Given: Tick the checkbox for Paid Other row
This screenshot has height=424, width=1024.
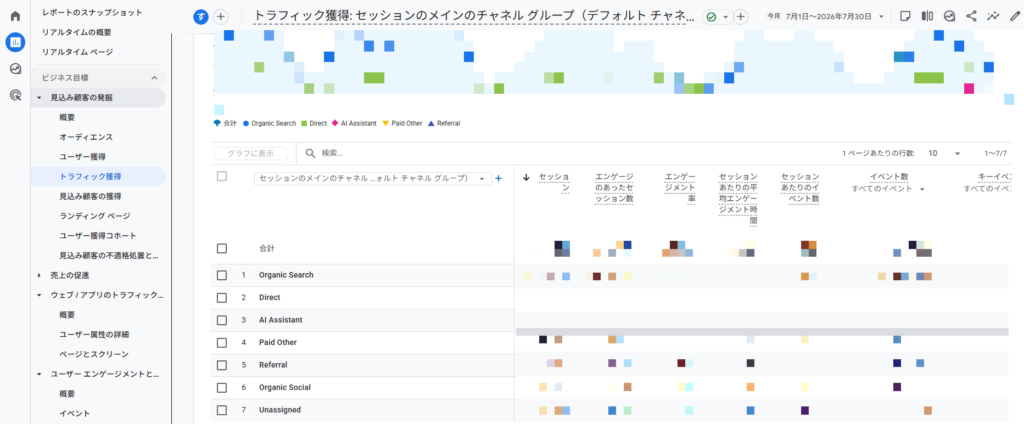Looking at the screenshot, I should point(222,342).
